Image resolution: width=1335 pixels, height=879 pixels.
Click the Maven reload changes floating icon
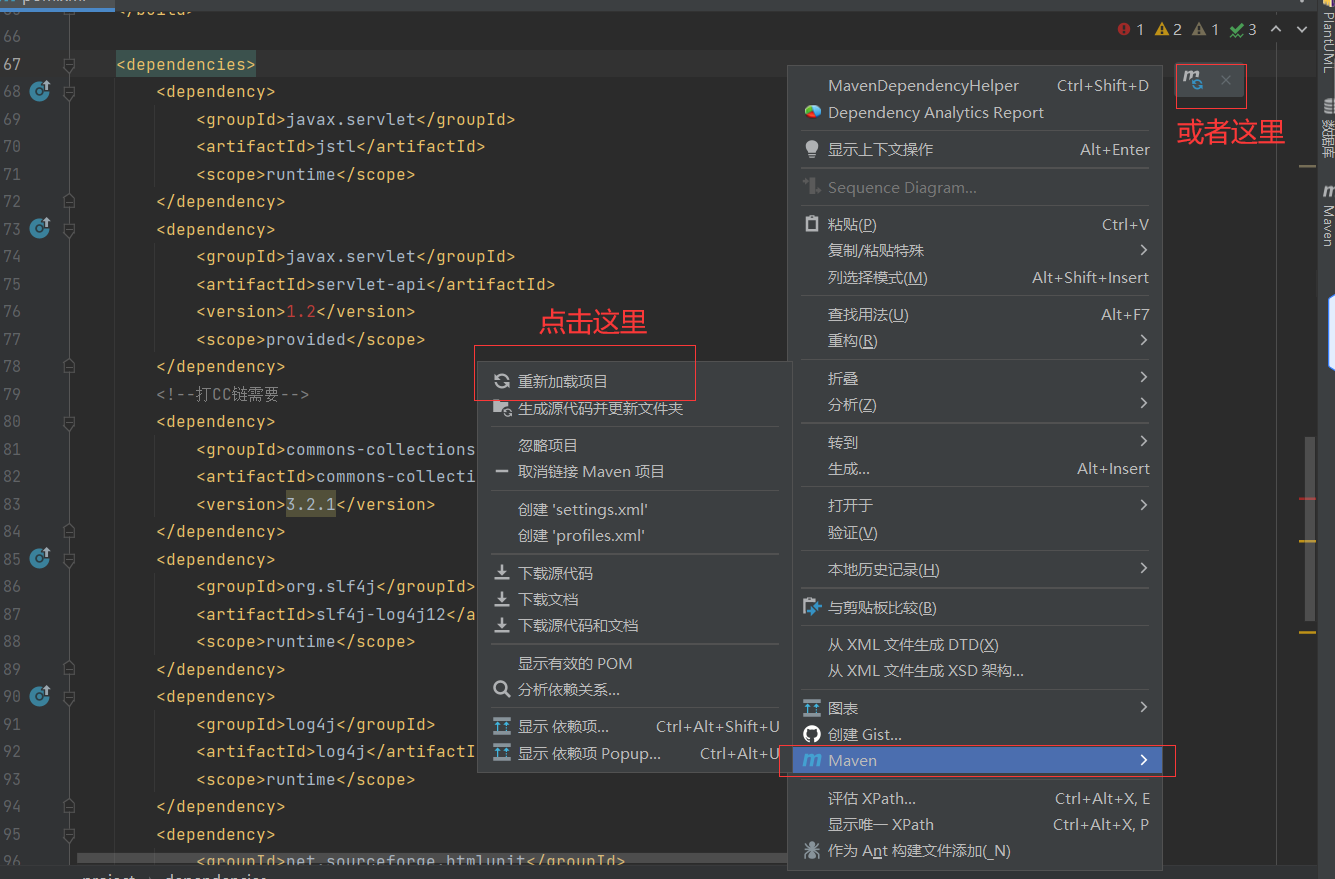pyautogui.click(x=1193, y=80)
